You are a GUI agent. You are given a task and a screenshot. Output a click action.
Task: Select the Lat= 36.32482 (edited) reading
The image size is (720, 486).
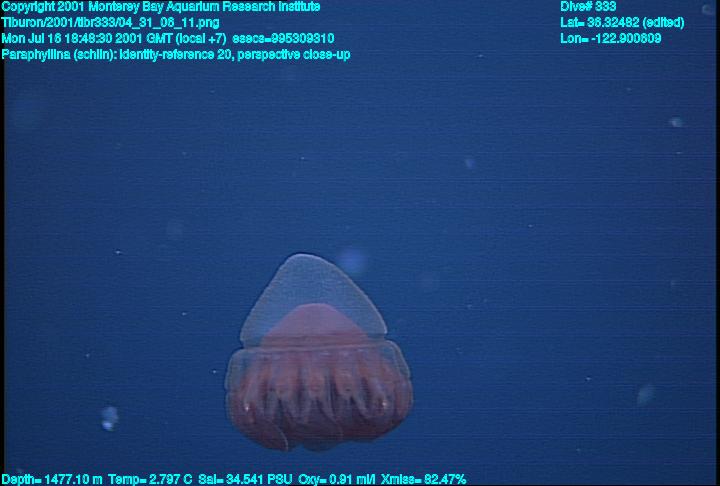tap(622, 23)
